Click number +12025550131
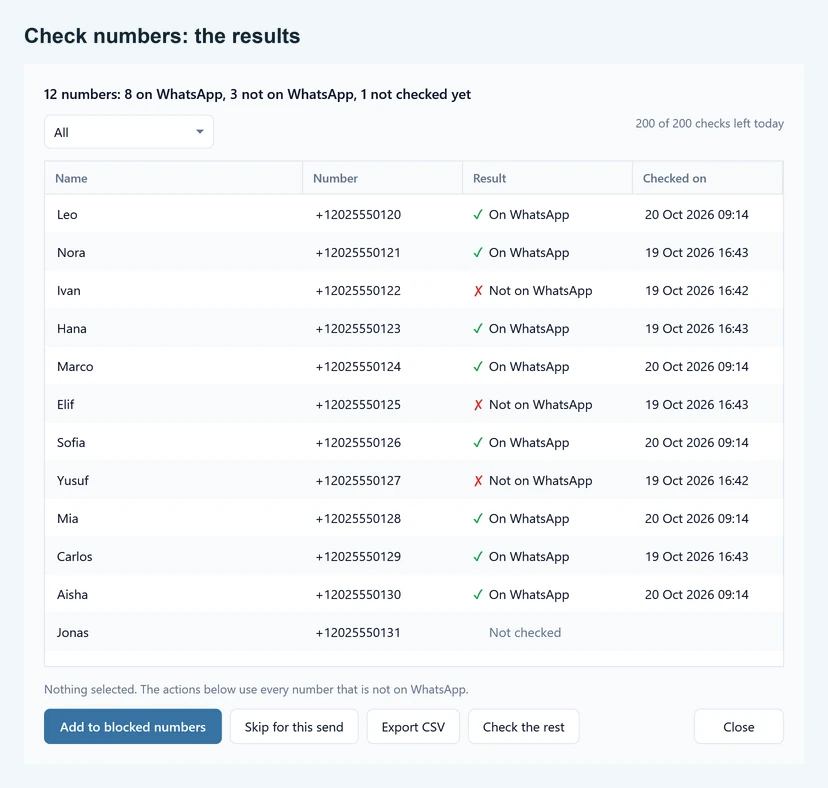 (358, 633)
